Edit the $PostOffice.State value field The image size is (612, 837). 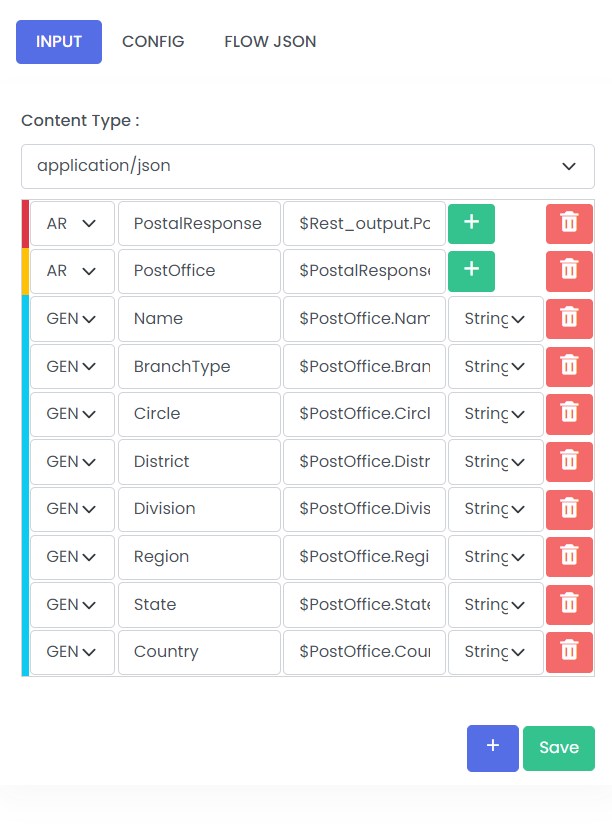coord(364,604)
